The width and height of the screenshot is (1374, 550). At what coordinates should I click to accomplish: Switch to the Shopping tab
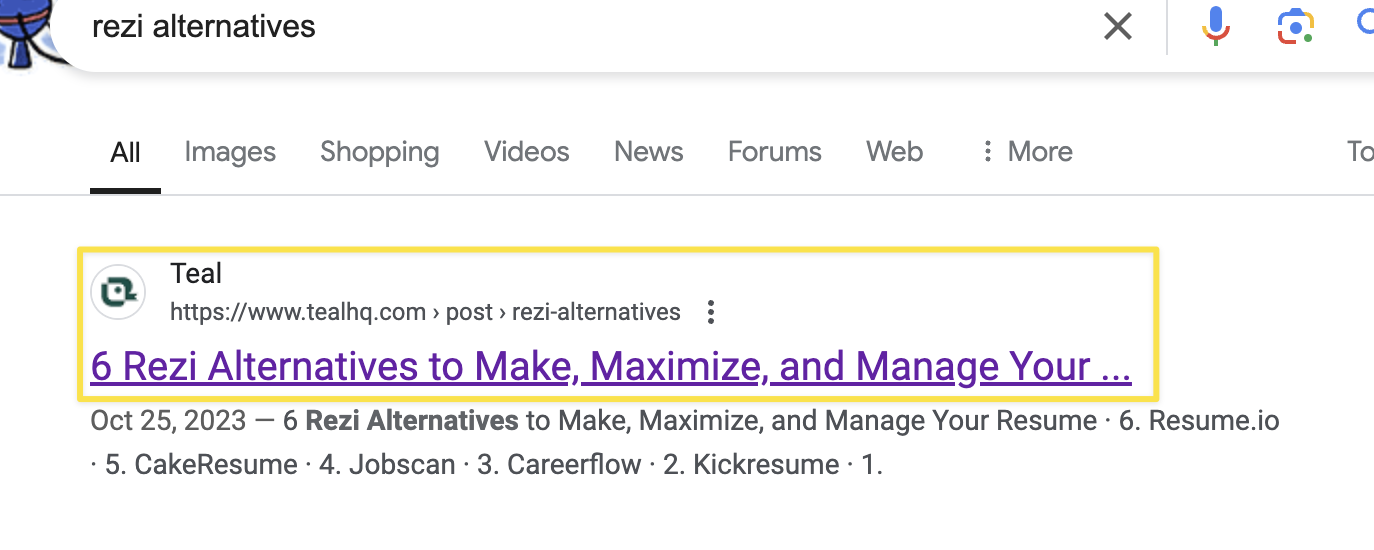coord(380,152)
